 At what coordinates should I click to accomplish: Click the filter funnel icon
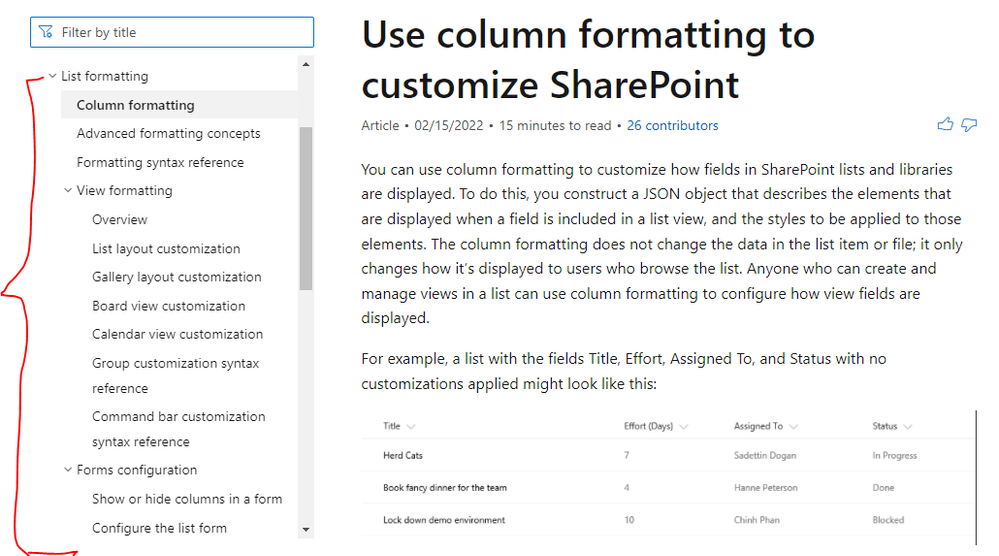tap(46, 32)
